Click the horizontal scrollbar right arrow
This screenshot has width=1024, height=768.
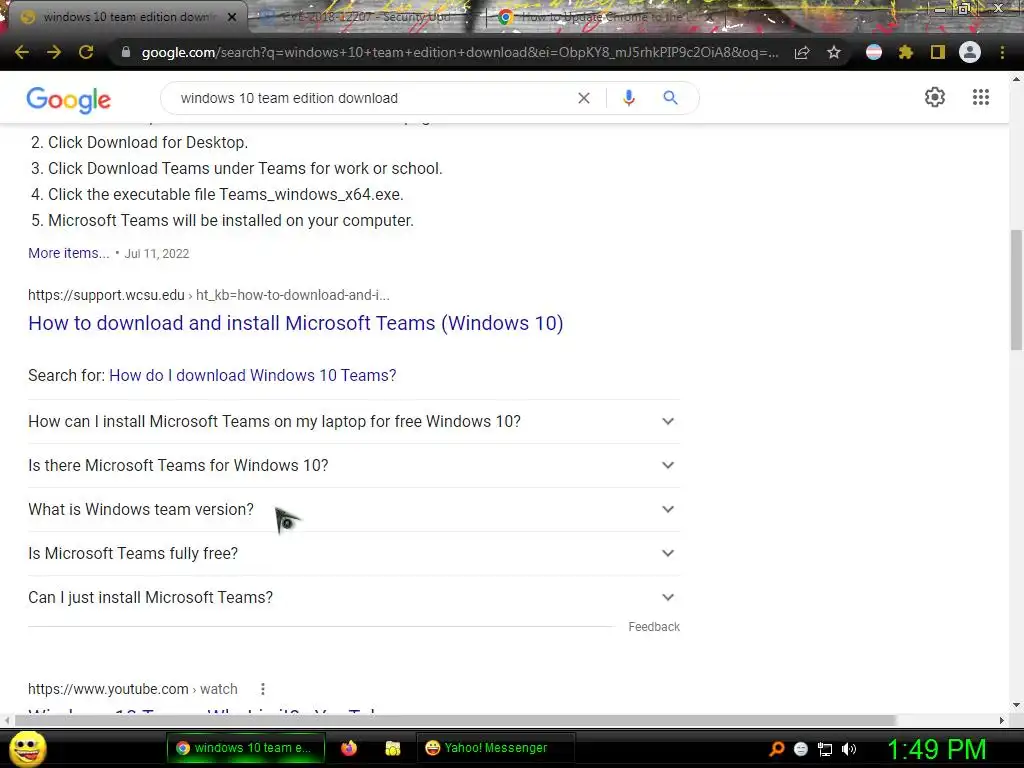(x=1001, y=720)
